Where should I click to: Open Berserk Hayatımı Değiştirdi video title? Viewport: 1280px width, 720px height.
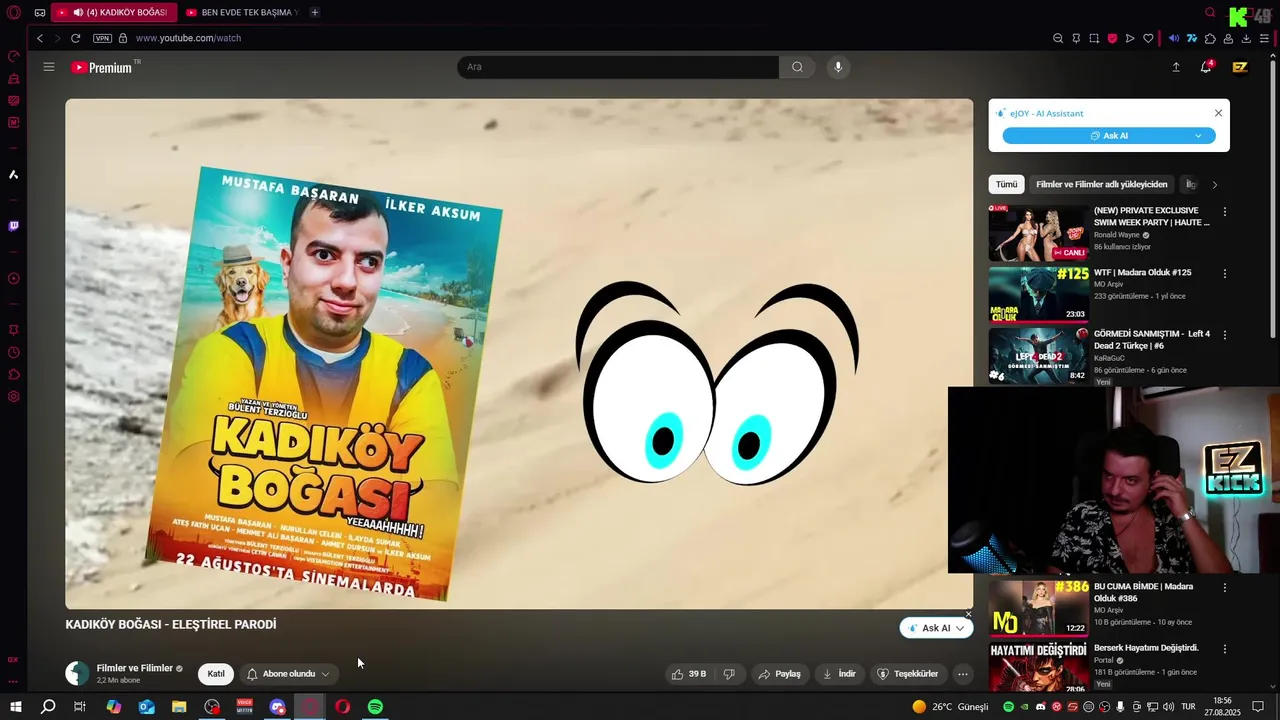pos(1146,648)
